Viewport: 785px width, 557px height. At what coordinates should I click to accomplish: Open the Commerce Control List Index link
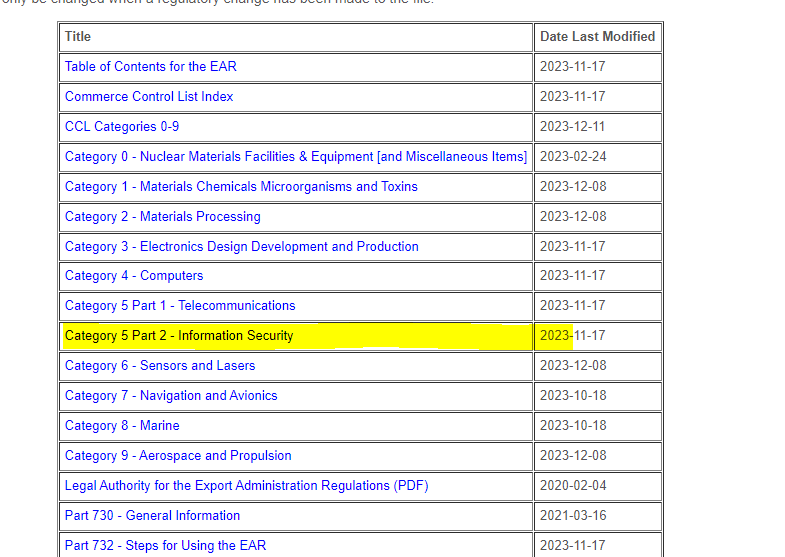pos(149,97)
